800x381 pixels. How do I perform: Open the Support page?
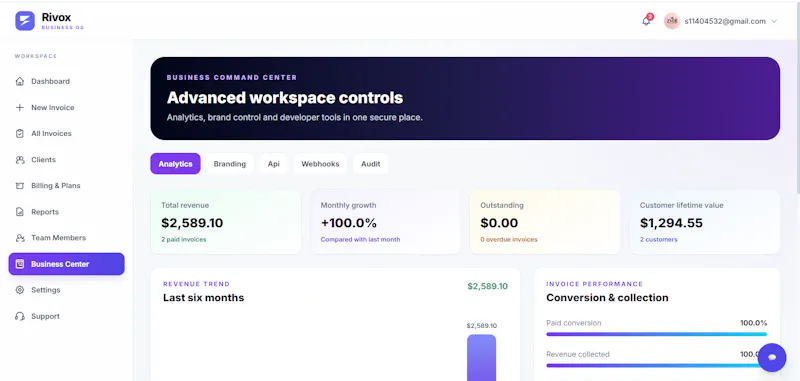[66, 316]
